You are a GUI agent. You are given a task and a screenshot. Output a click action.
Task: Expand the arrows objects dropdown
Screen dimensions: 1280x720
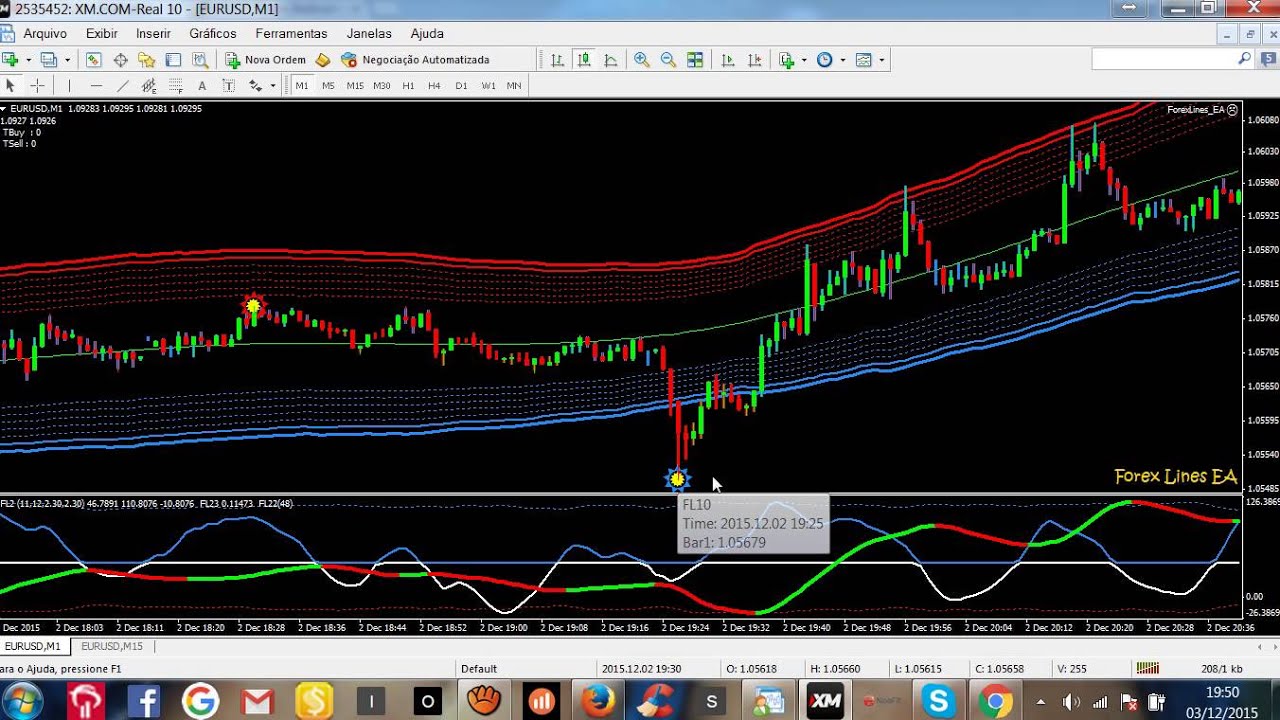(x=272, y=86)
